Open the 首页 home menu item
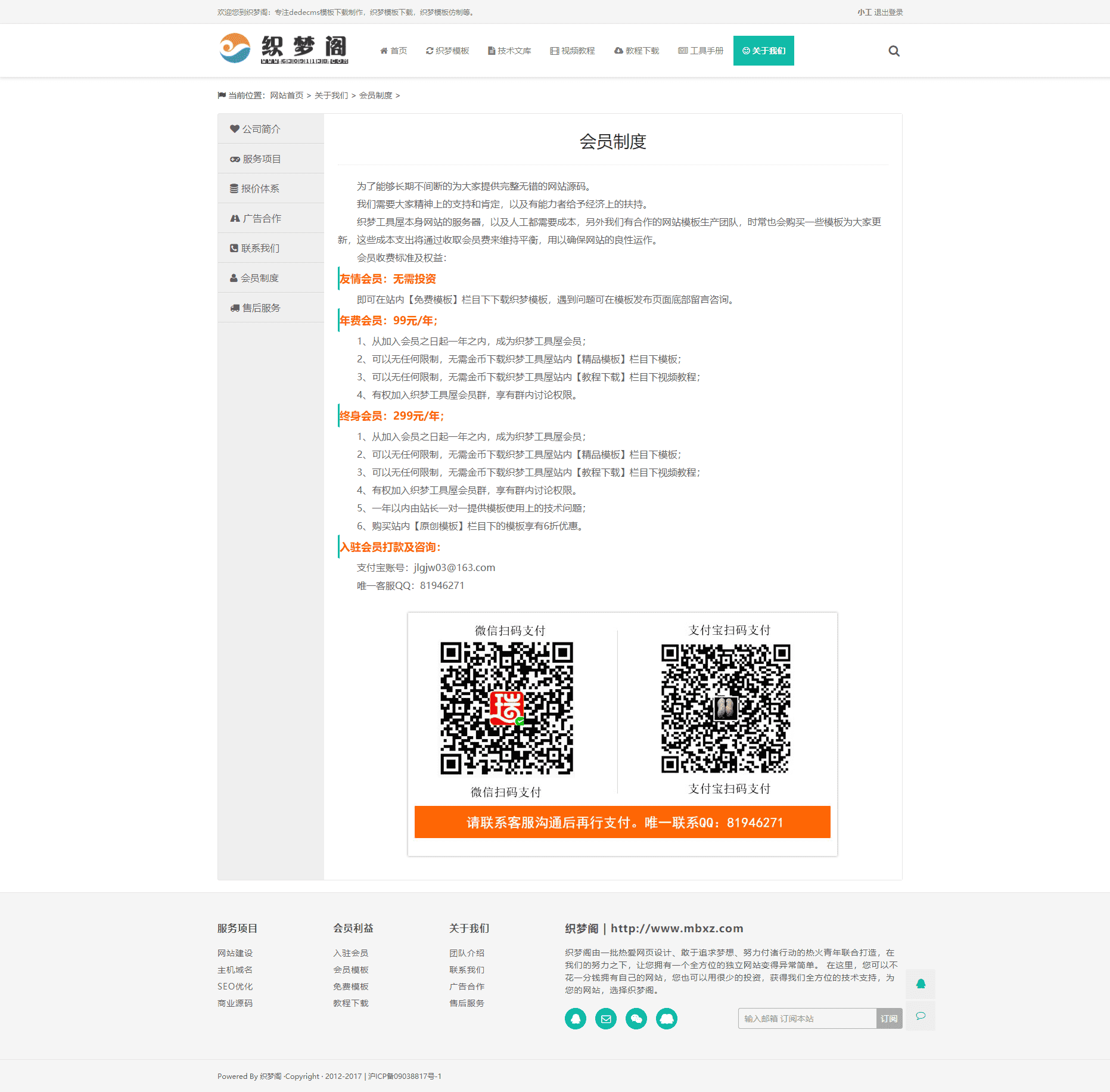 point(394,51)
